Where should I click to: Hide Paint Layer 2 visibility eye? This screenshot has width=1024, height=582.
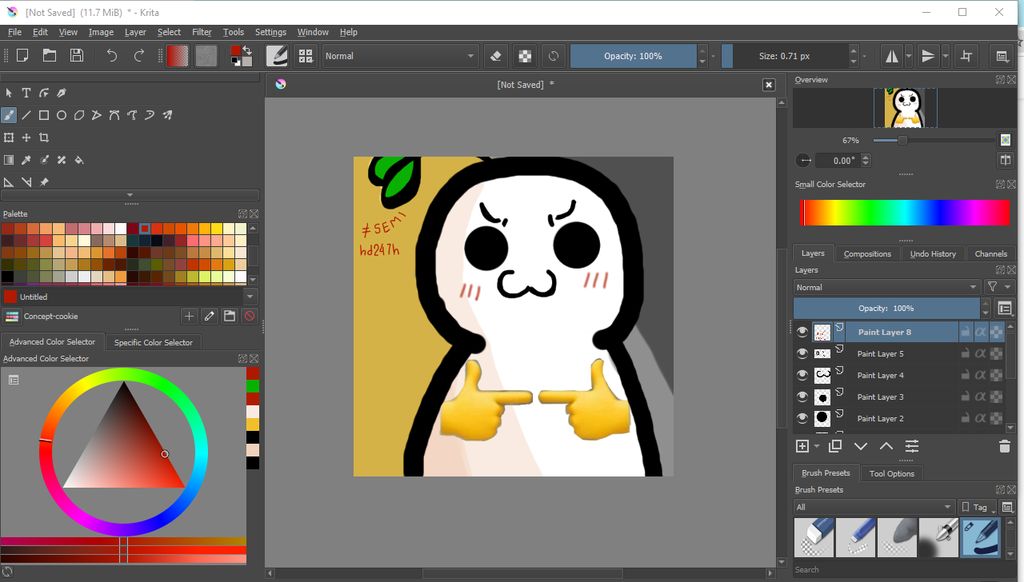(802, 418)
